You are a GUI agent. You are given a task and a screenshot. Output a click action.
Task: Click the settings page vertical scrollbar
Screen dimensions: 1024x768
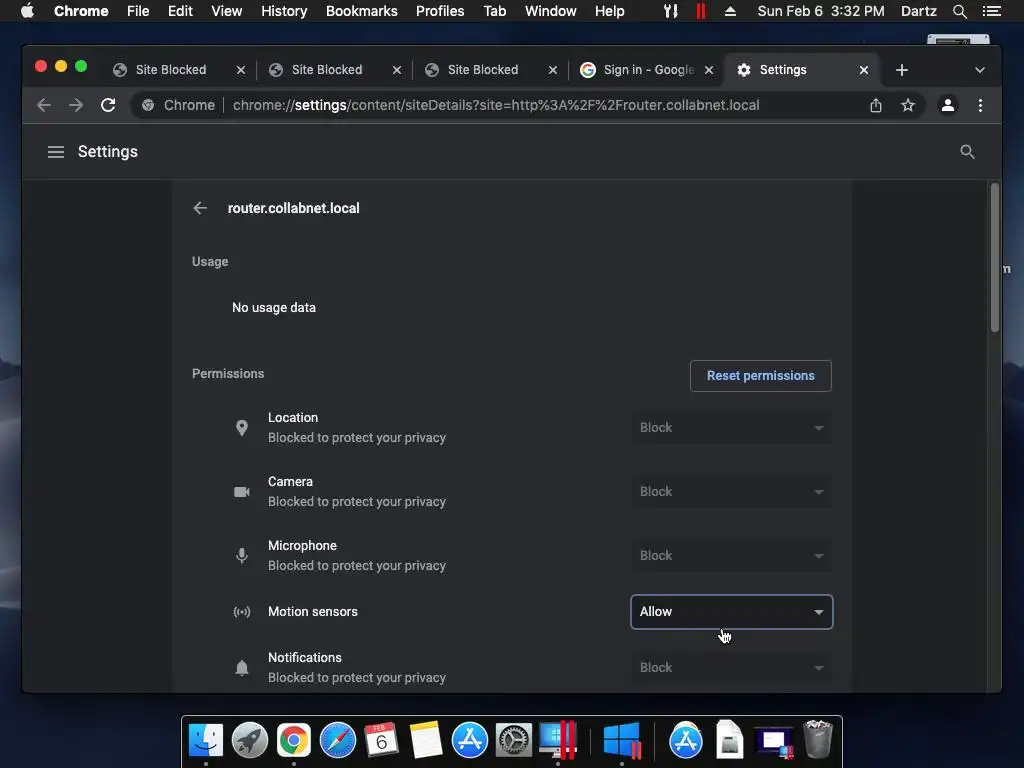(x=995, y=258)
